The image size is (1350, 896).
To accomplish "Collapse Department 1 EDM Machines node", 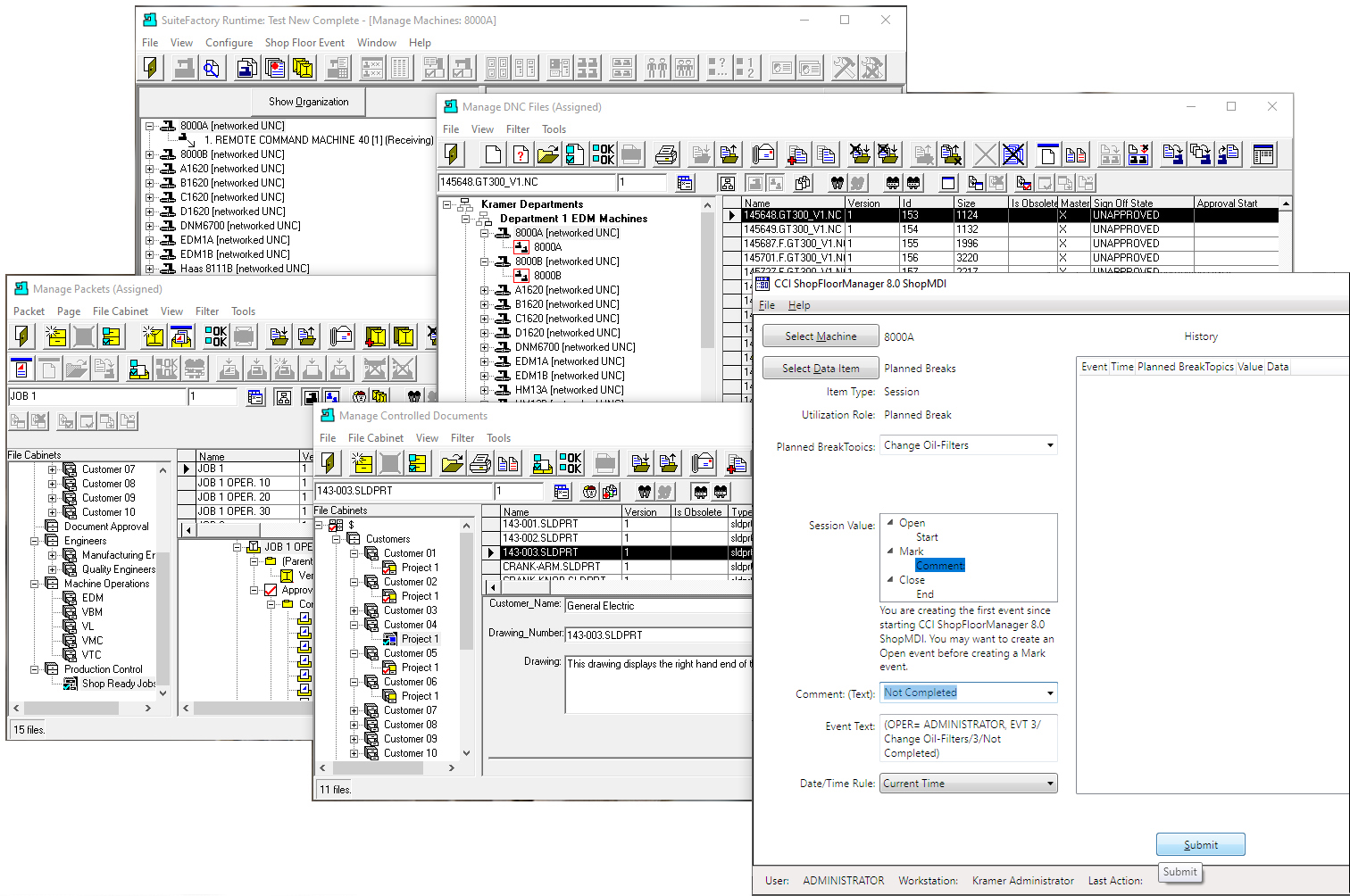I will tap(465, 219).
